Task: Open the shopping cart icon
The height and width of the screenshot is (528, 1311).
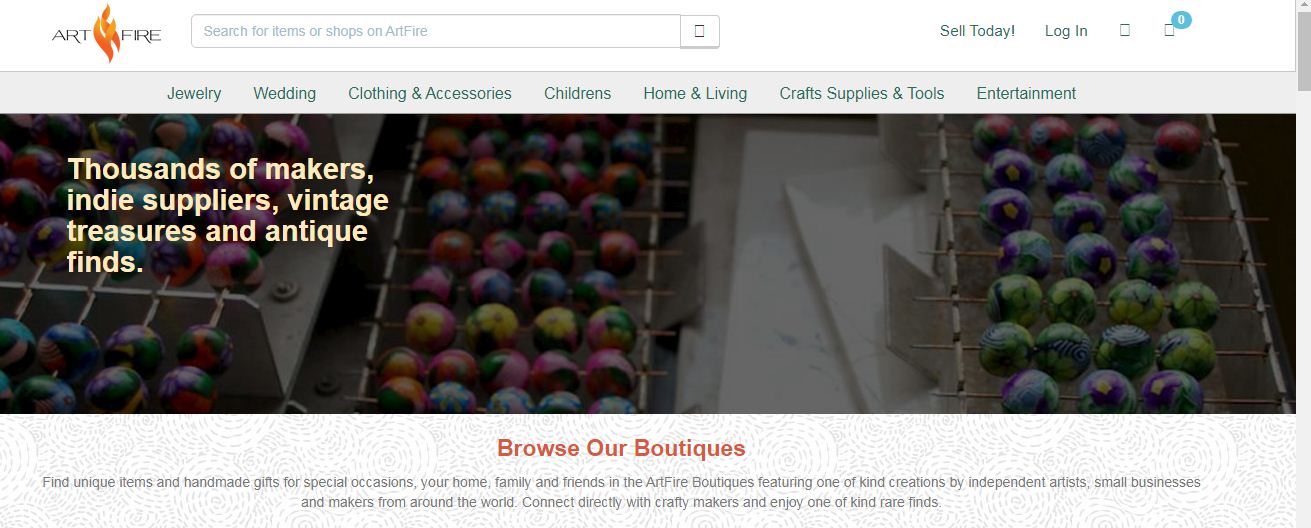Action: coord(1169,31)
